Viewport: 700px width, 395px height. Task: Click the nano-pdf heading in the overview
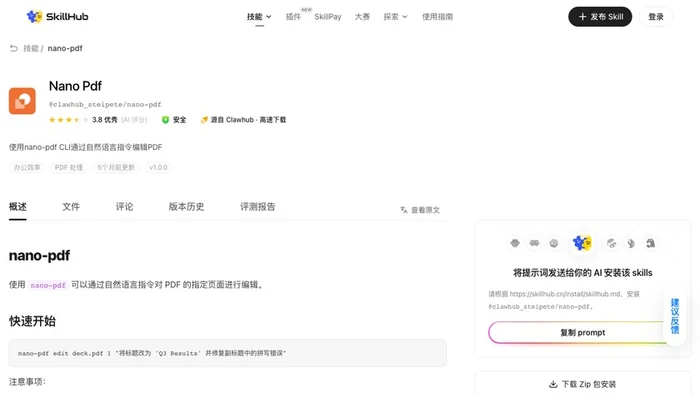[39, 255]
